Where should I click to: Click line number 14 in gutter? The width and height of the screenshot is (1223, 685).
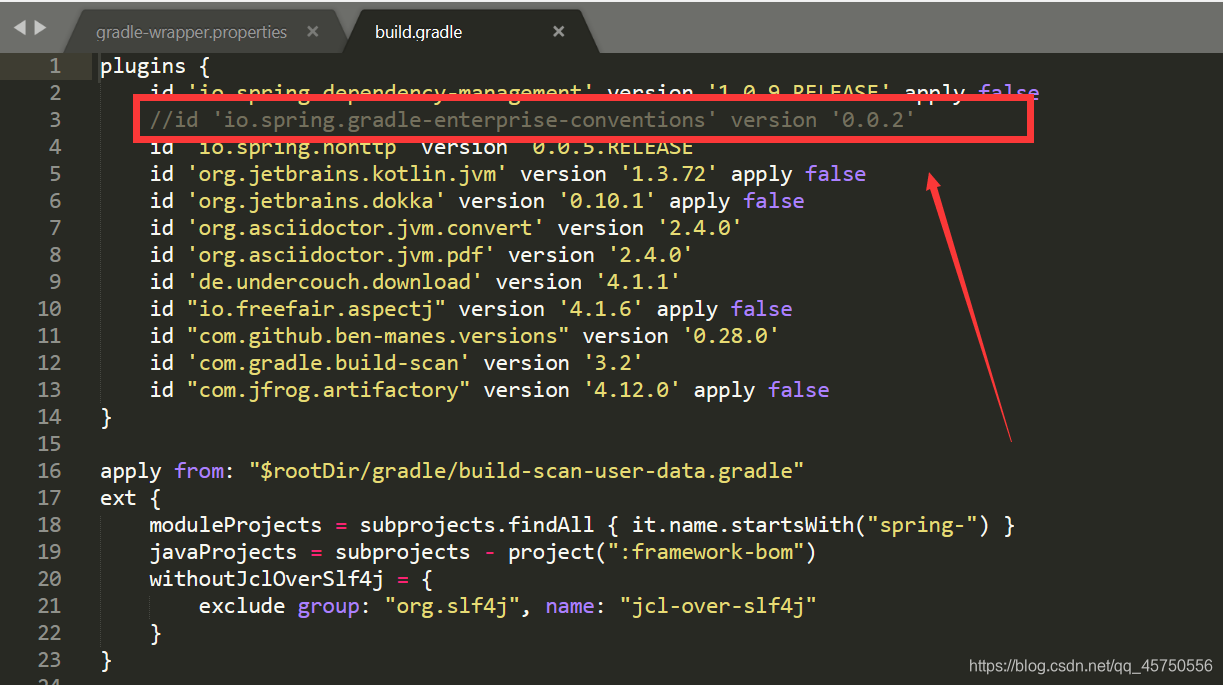pyautogui.click(x=49, y=417)
